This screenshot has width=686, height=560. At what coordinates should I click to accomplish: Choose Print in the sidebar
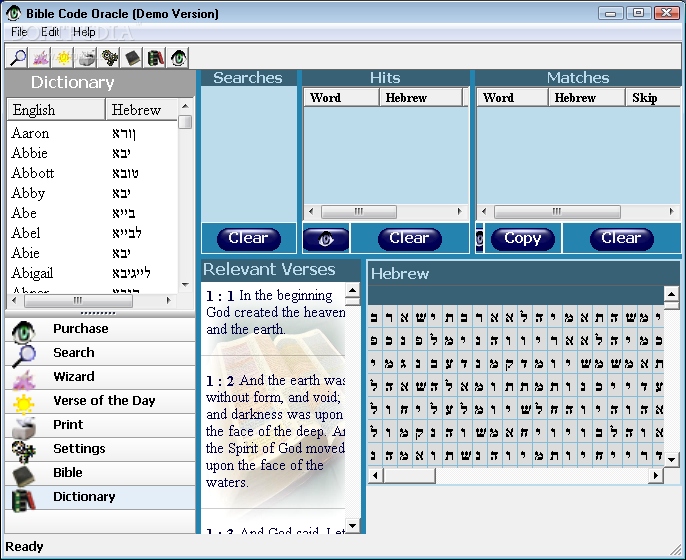[100, 425]
